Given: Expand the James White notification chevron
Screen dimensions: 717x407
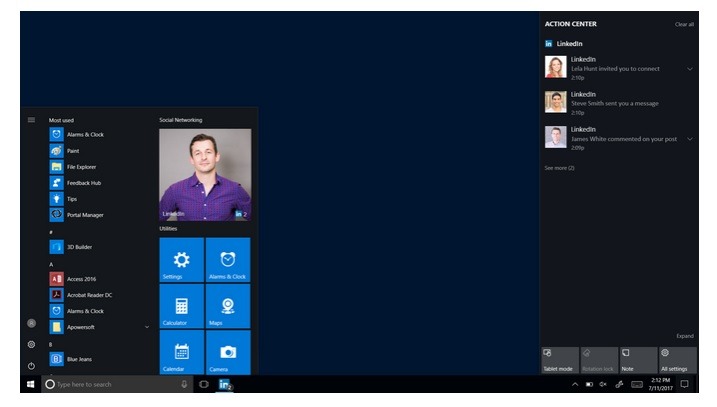Looking at the screenshot, I should coord(690,139).
